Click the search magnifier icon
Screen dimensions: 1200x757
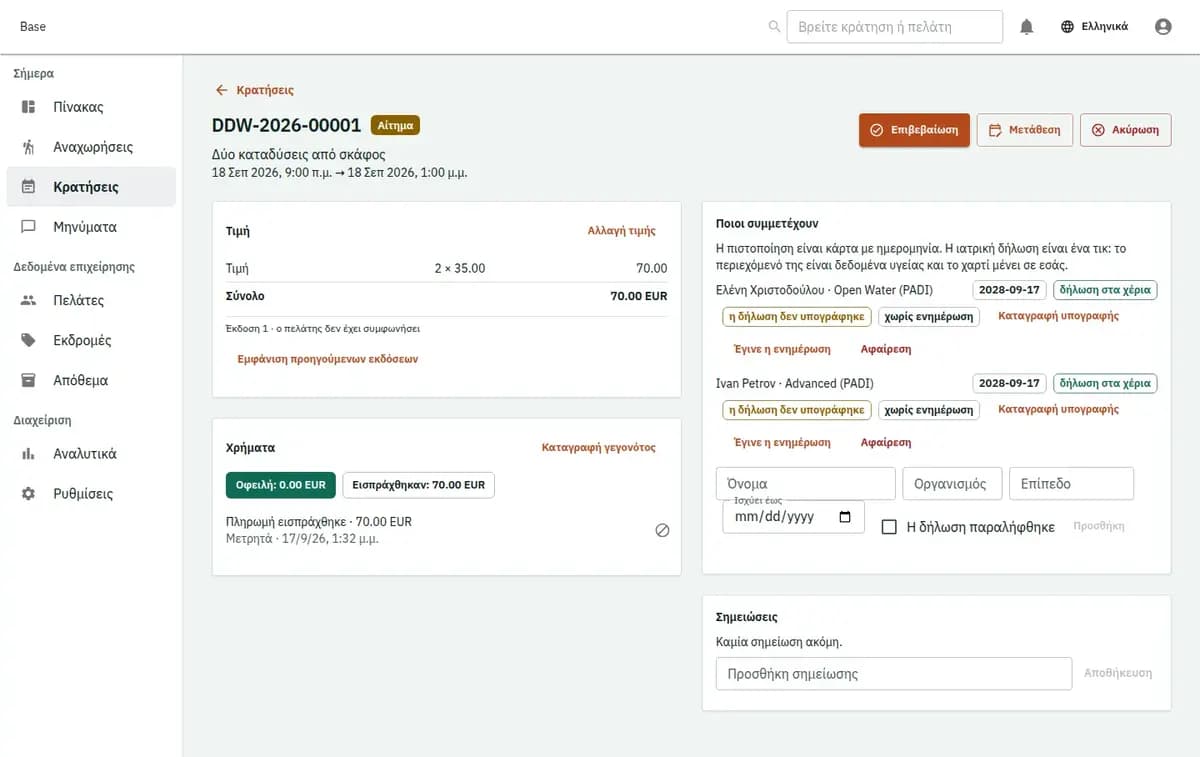[x=774, y=27]
